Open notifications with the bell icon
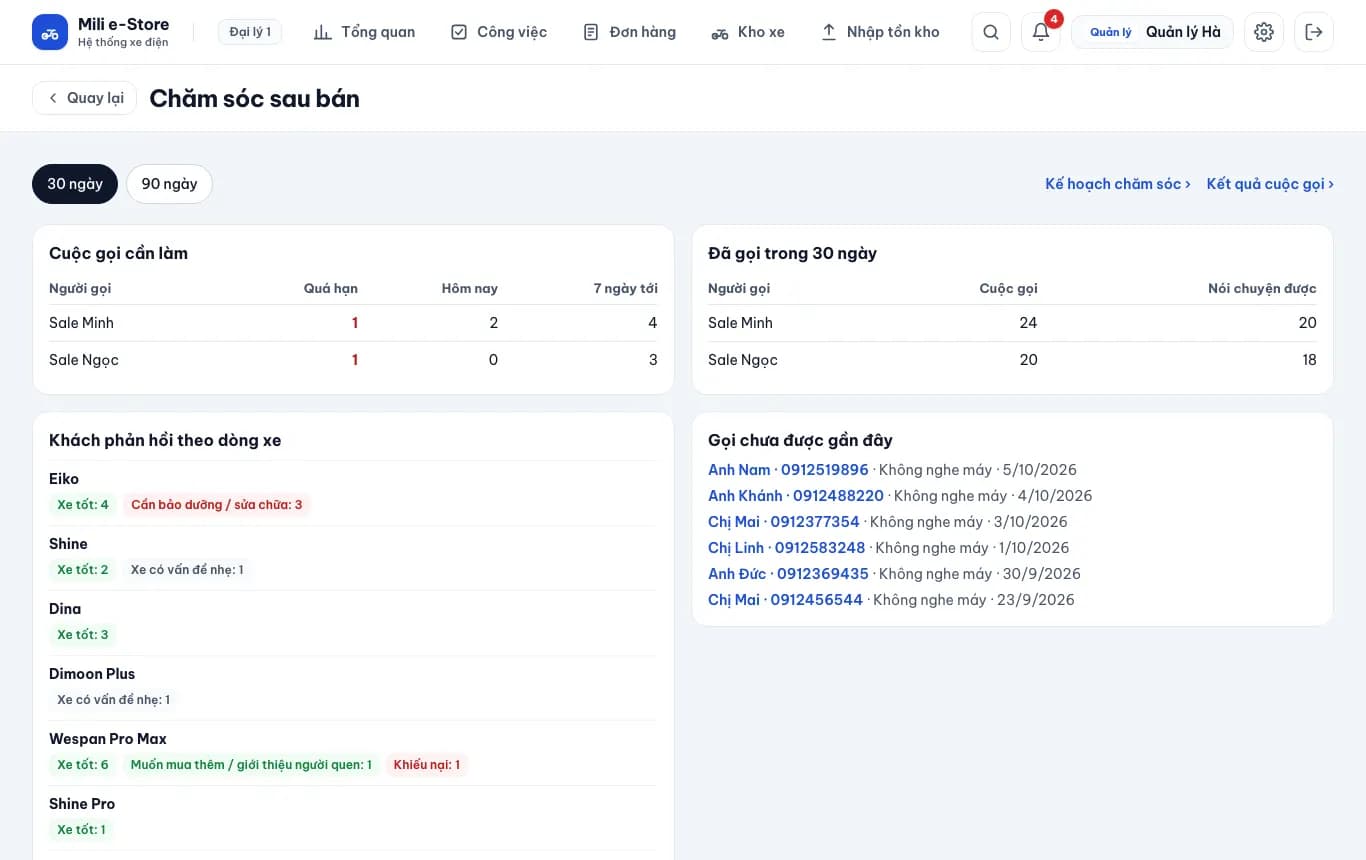The height and width of the screenshot is (860, 1366). pyautogui.click(x=1041, y=32)
